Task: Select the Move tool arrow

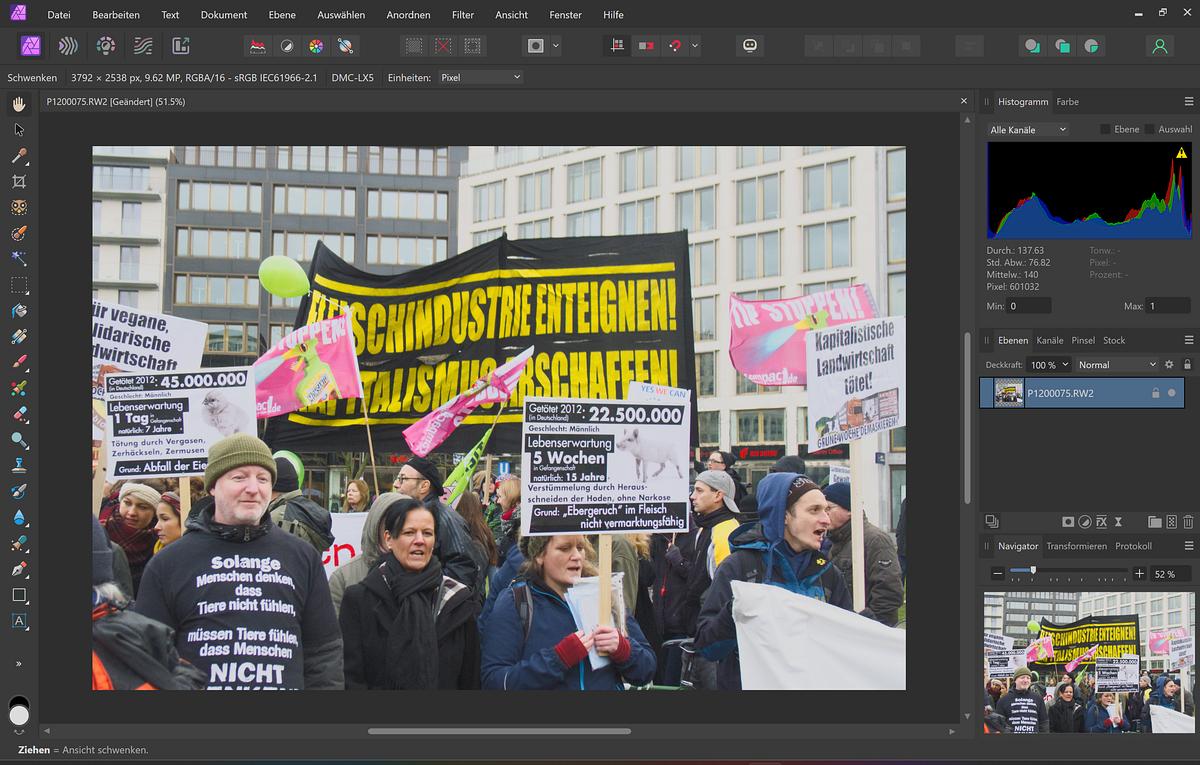Action: 19,130
